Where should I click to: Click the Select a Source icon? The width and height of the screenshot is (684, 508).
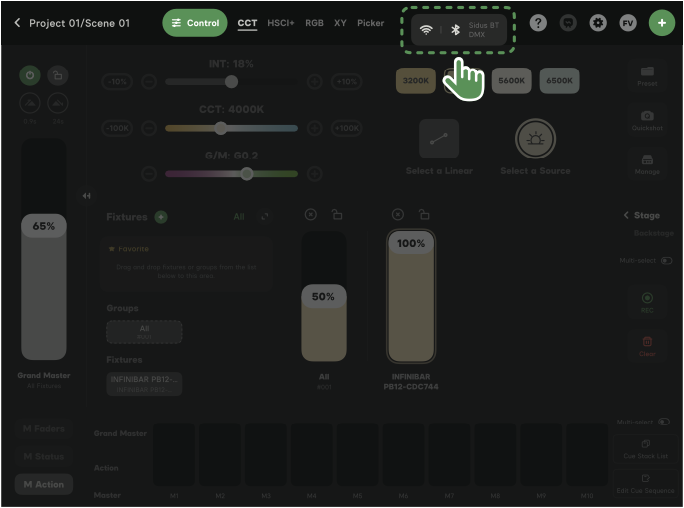click(535, 139)
